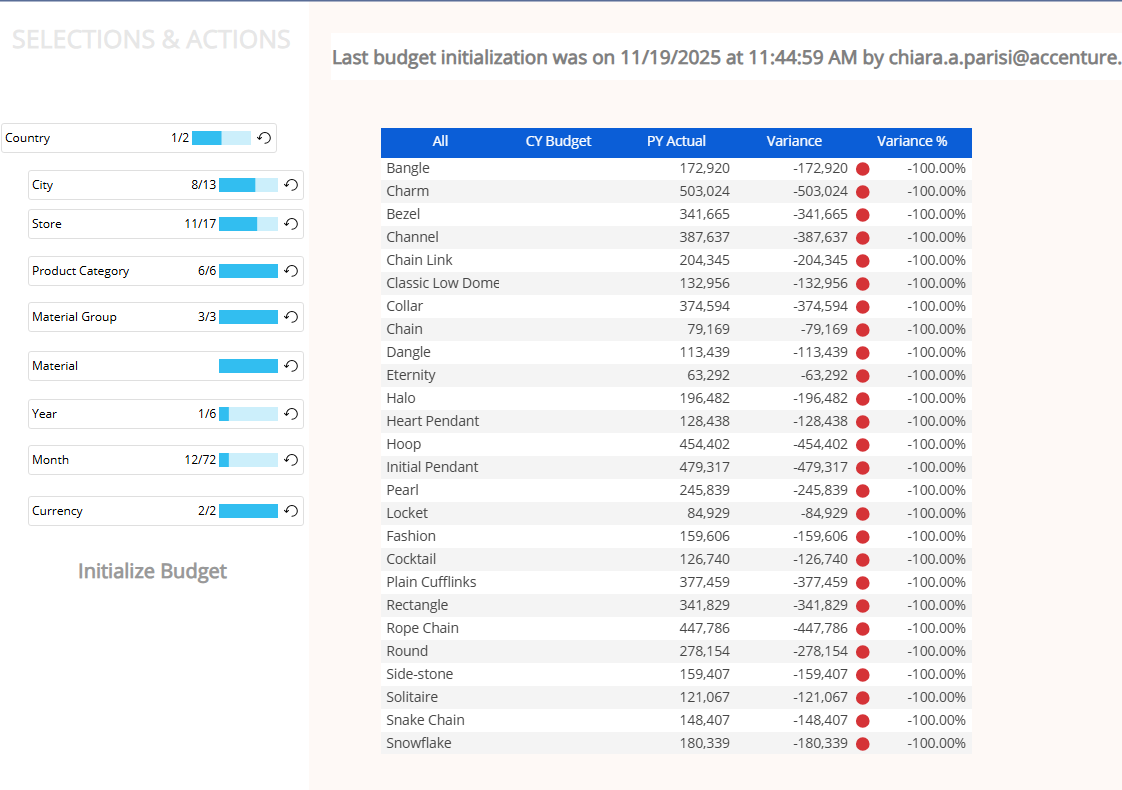Screen dimensions: 1122x790
Task: Select the Channel row label
Action: [412, 237]
